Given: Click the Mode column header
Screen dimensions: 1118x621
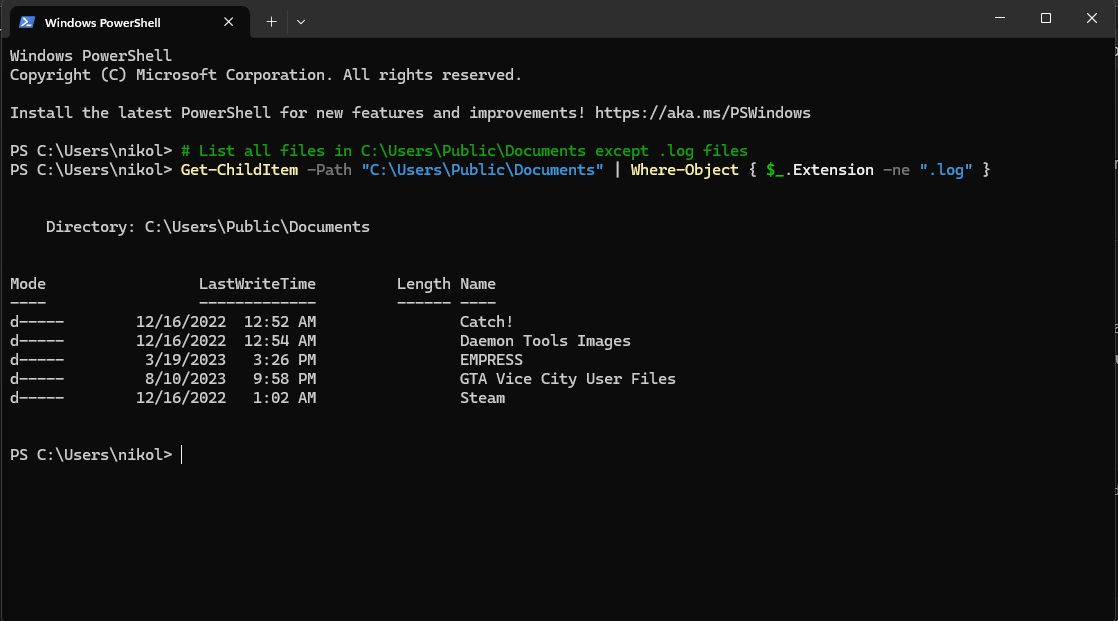Looking at the screenshot, I should [x=28, y=284].
